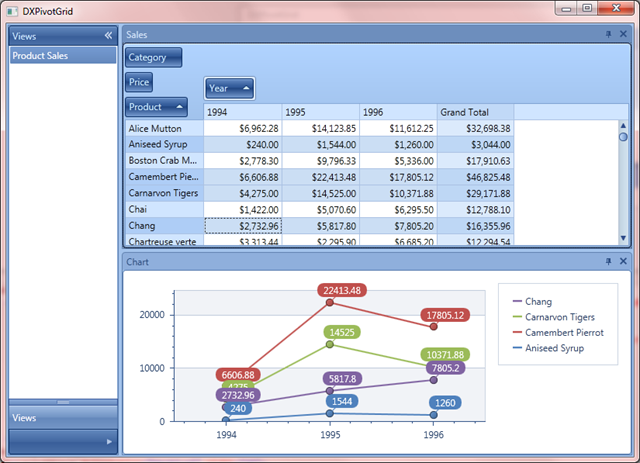The image size is (640, 463).
Task: Click the $46,825.48 grand total cell
Action: (476, 177)
